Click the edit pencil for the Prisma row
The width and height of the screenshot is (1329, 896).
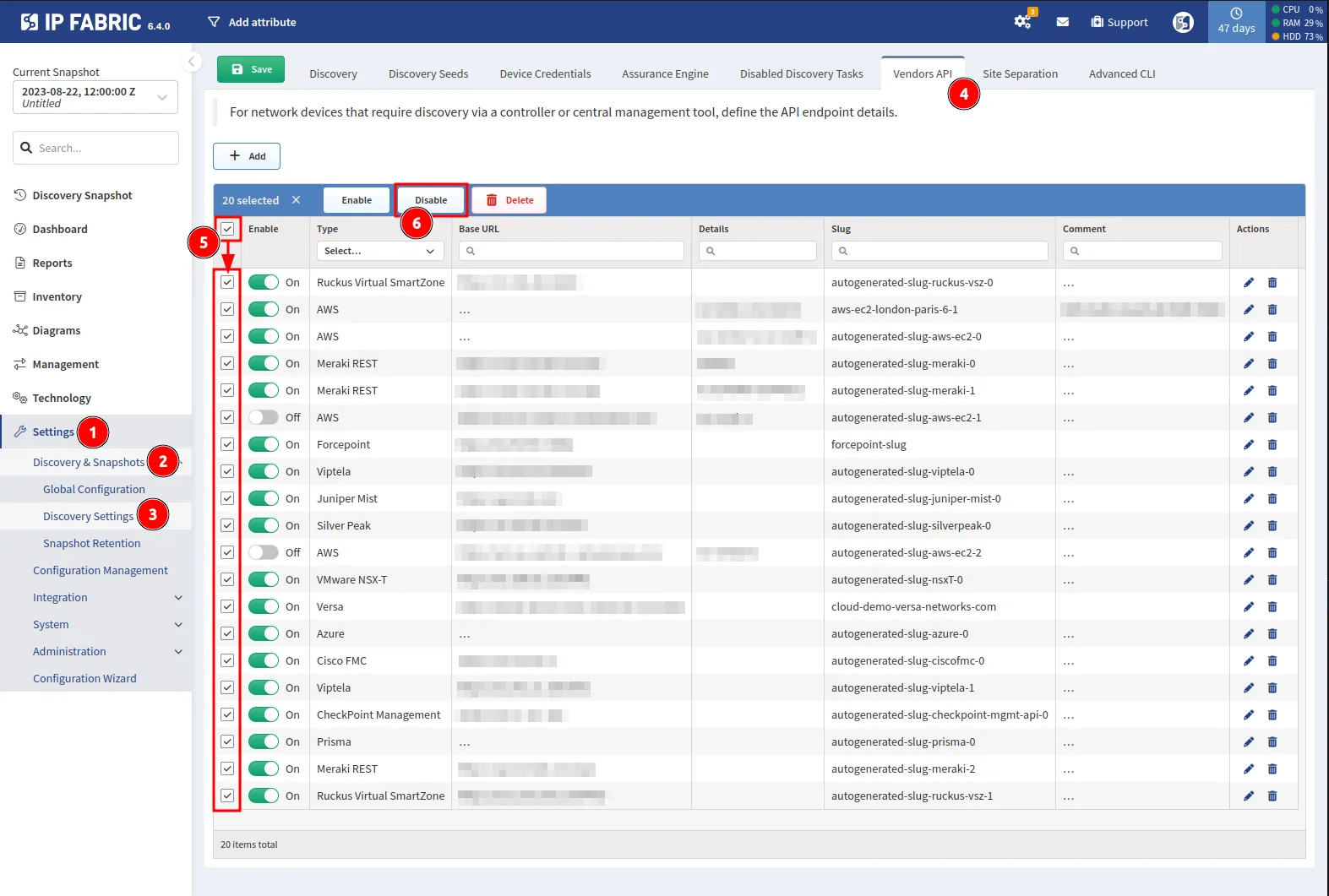1248,742
